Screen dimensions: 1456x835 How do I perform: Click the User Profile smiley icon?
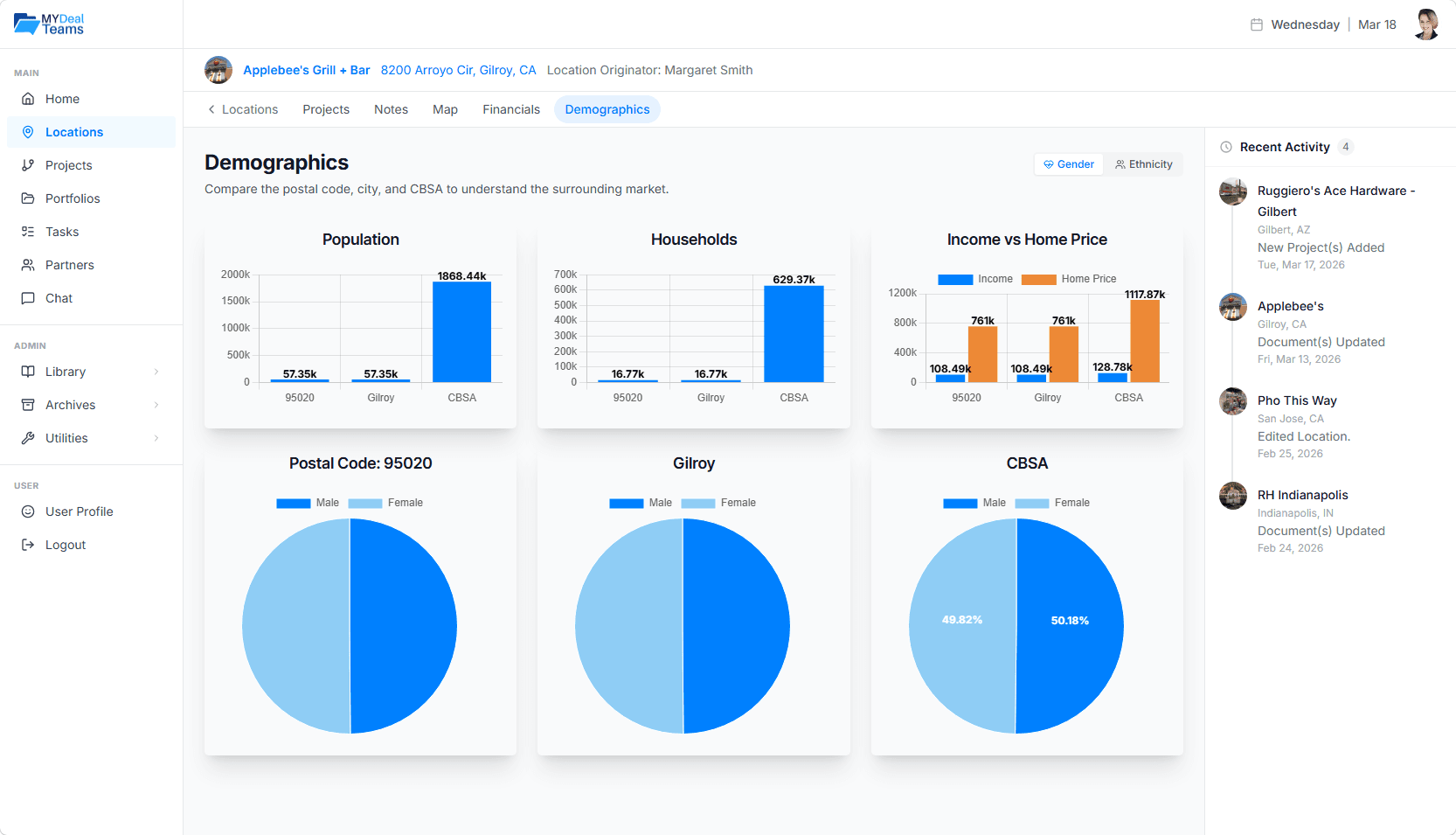(28, 511)
